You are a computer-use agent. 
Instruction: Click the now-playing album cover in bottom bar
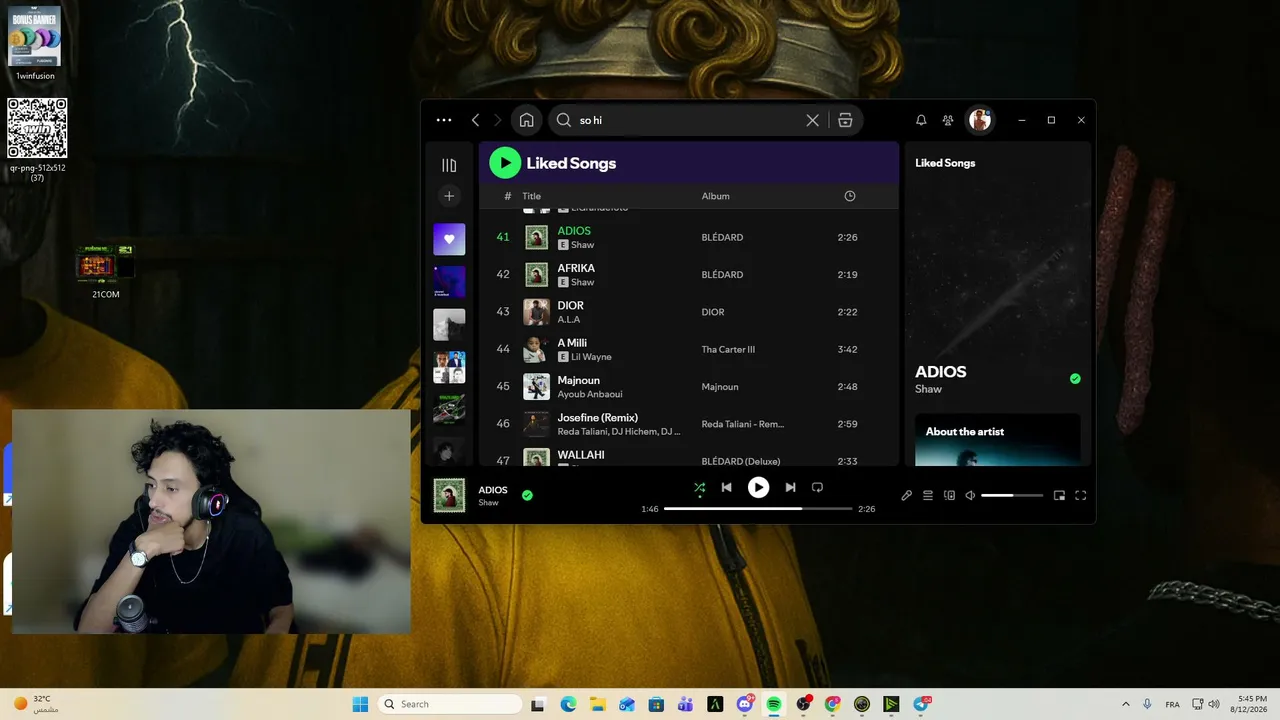pos(449,495)
